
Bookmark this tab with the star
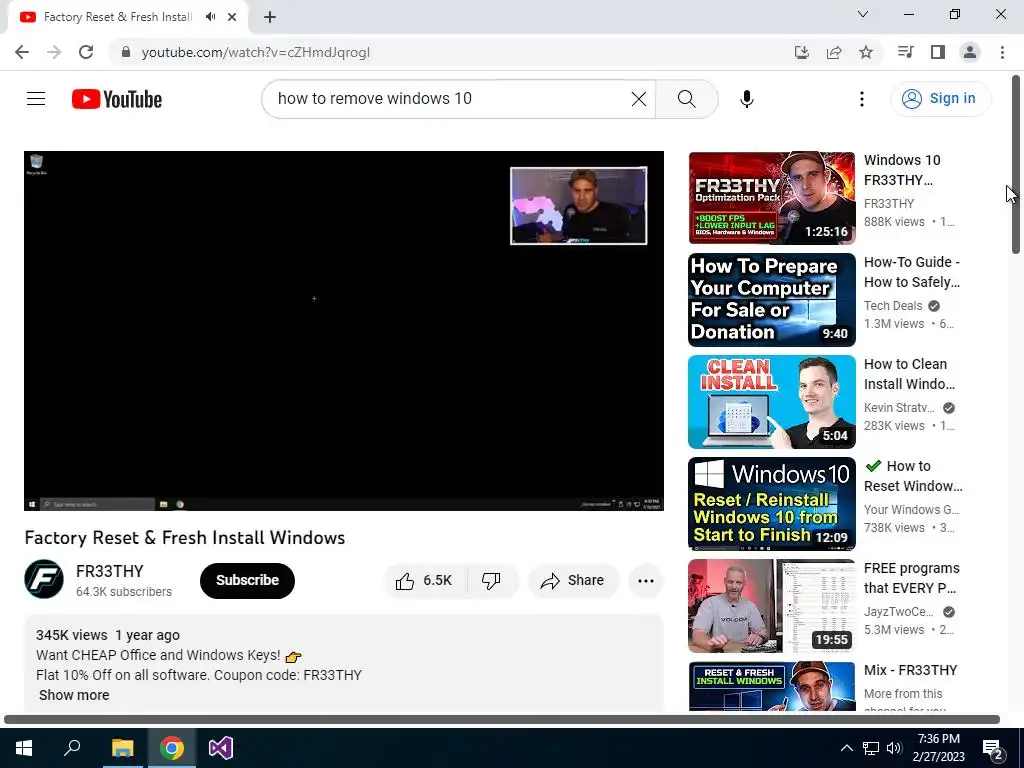pos(866,52)
